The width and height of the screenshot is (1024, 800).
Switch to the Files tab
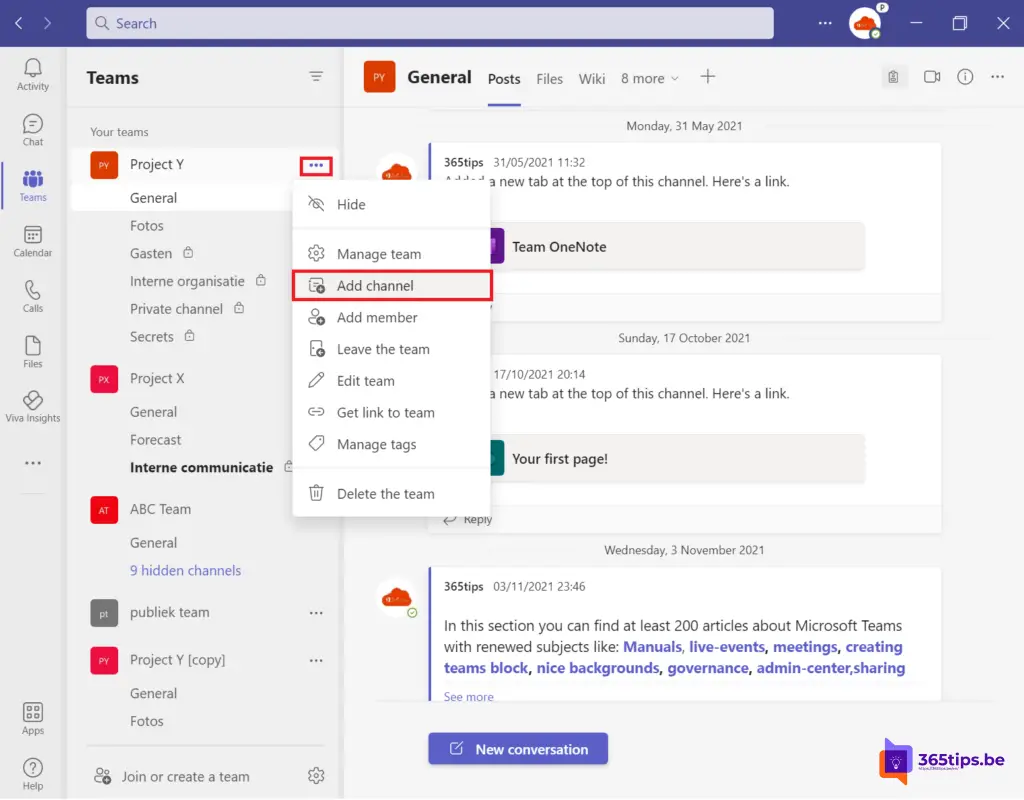(x=549, y=79)
